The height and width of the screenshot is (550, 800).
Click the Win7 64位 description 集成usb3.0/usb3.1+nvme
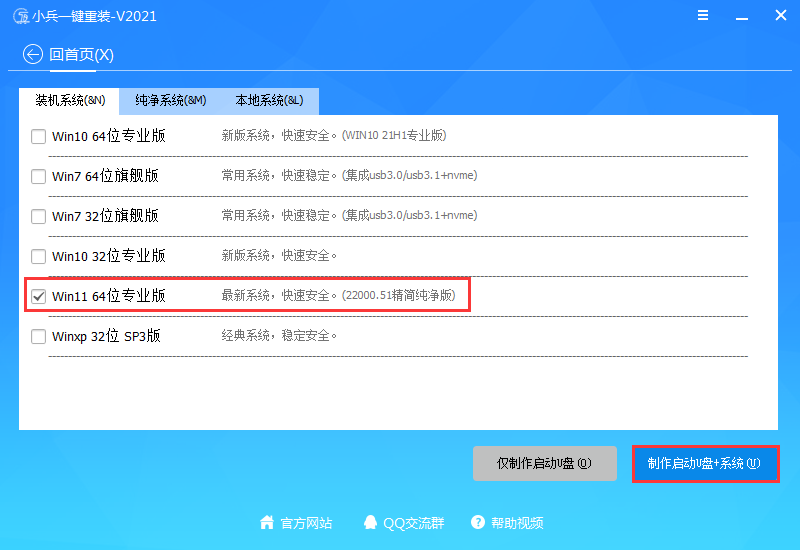[x=409, y=175]
